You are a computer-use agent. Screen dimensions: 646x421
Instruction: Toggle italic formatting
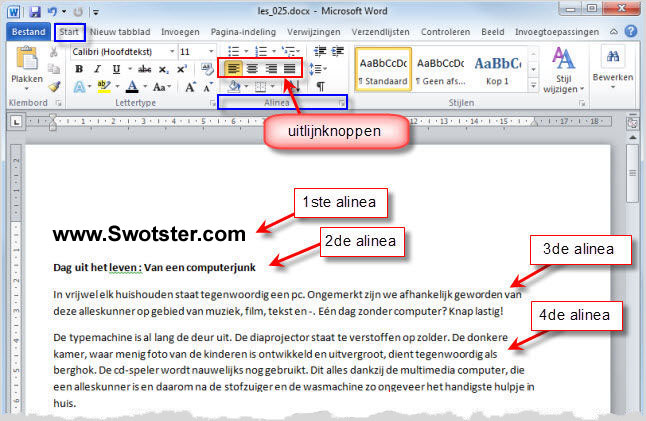click(x=97, y=69)
